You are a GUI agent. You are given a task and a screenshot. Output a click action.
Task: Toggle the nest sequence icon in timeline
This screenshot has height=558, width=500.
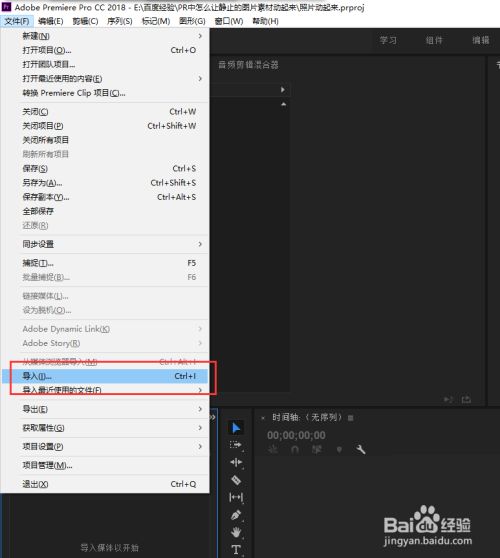coord(273,450)
